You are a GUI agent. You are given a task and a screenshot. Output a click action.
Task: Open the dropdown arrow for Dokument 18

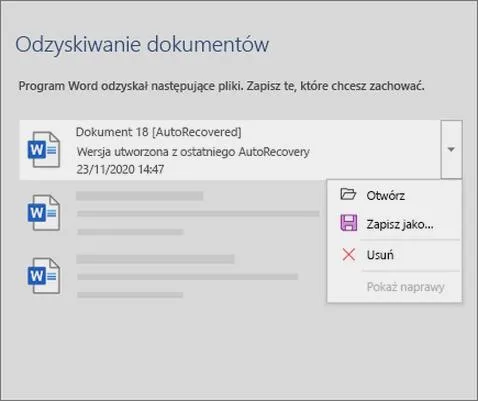point(451,149)
